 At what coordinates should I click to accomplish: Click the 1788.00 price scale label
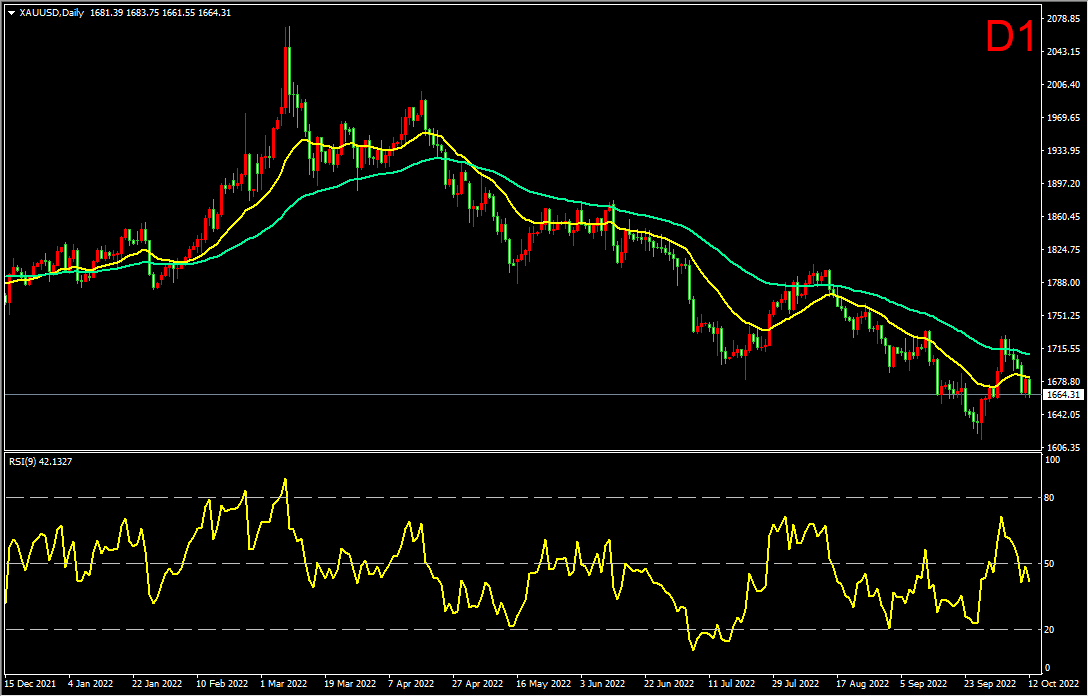tap(1063, 283)
